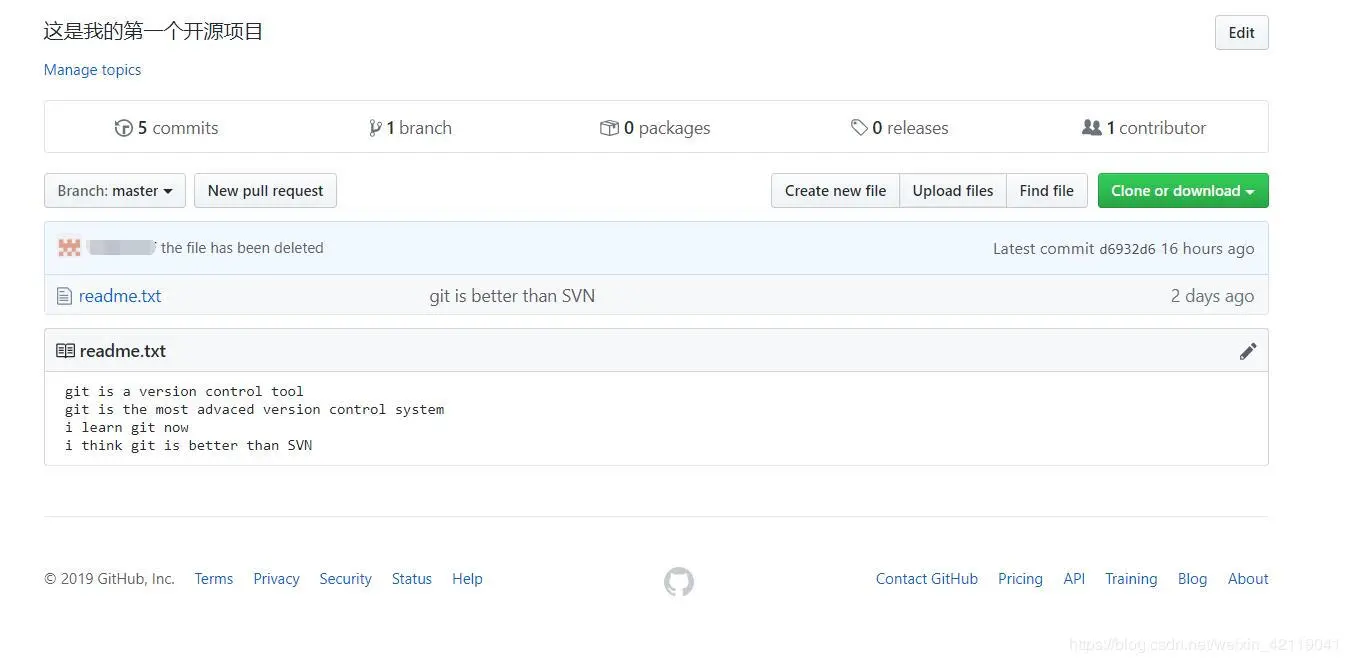Click the New pull request button
This screenshot has height=663, width=1347.
[265, 191]
